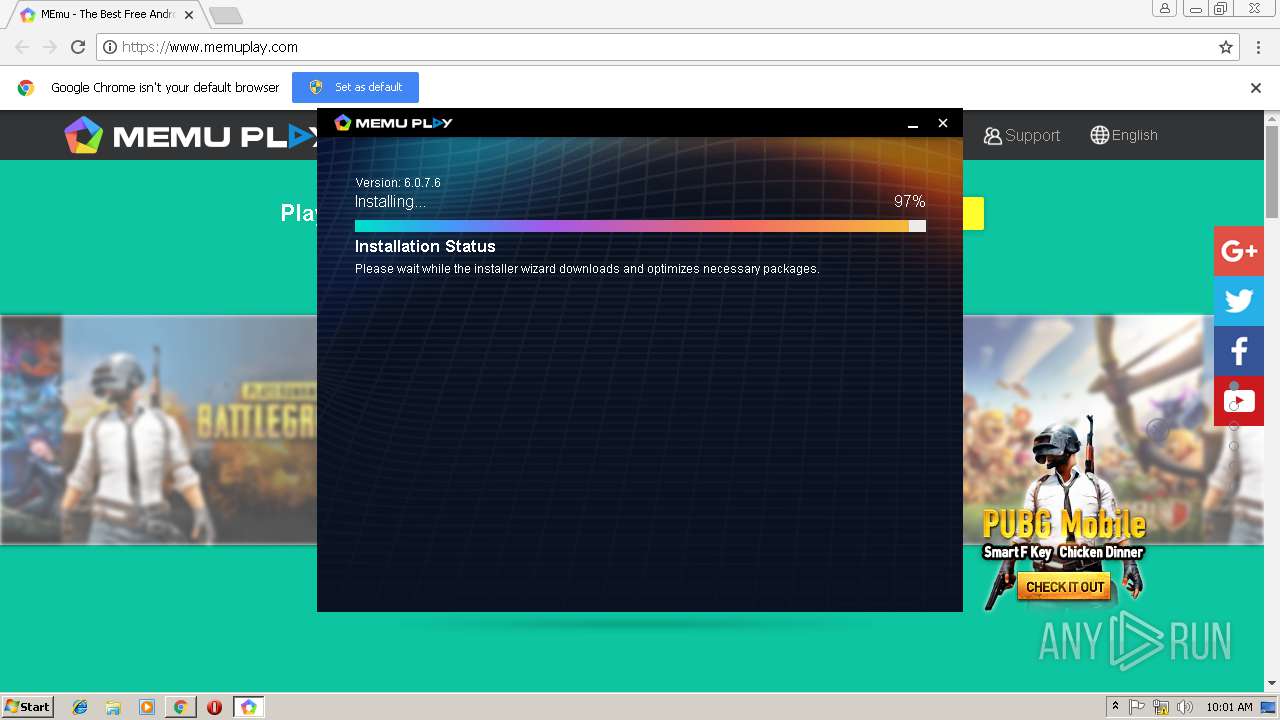Click the 97% progress value
Screen dimensions: 1280x720
coord(909,201)
